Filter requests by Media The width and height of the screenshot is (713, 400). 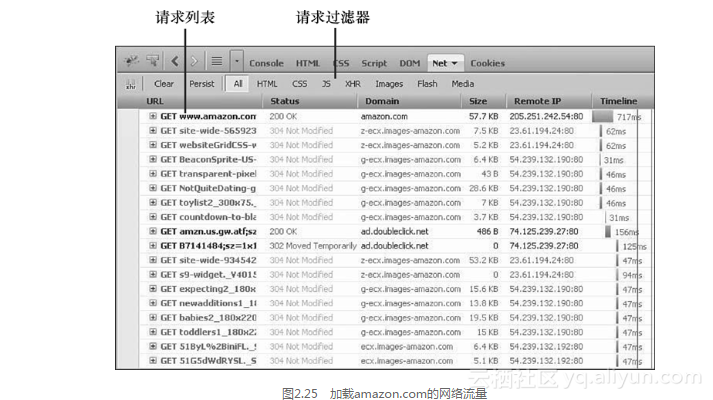[462, 84]
